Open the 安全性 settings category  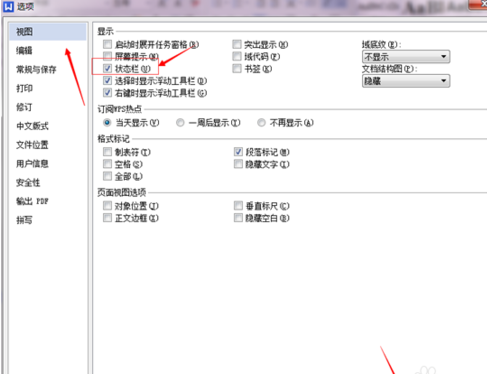click(28, 183)
